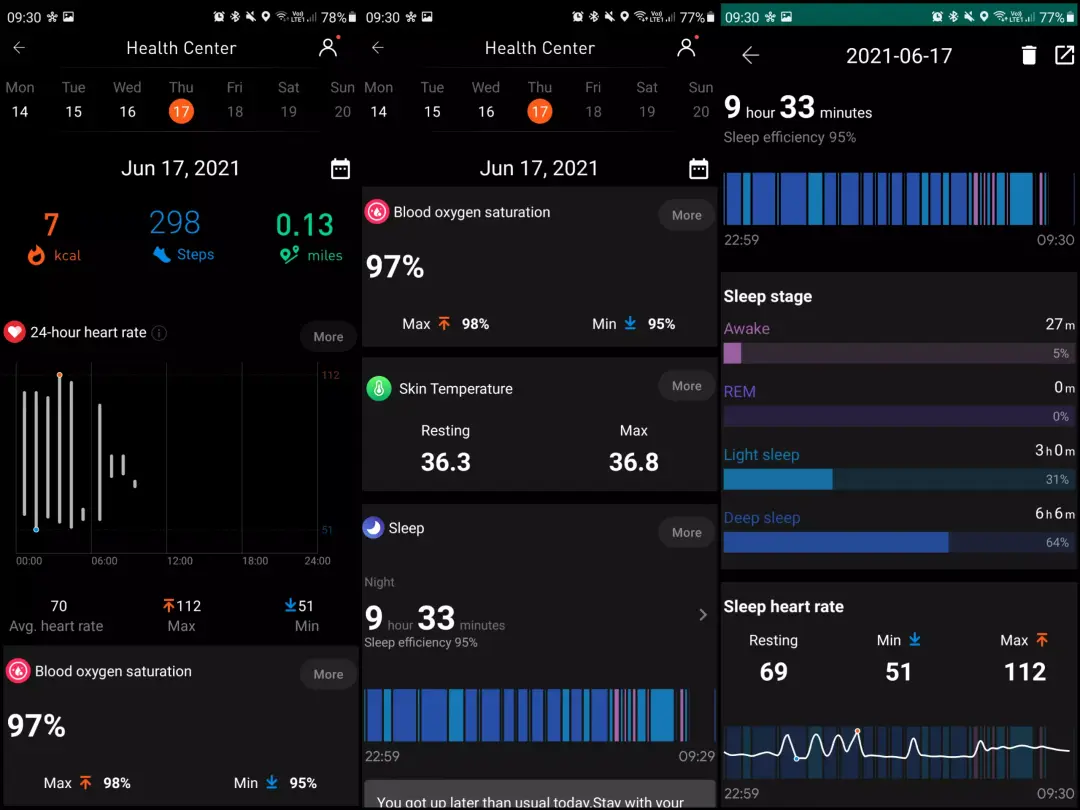This screenshot has width=1080, height=810.
Task: Tap the green Skin Temperature thermometer icon
Action: click(x=378, y=388)
